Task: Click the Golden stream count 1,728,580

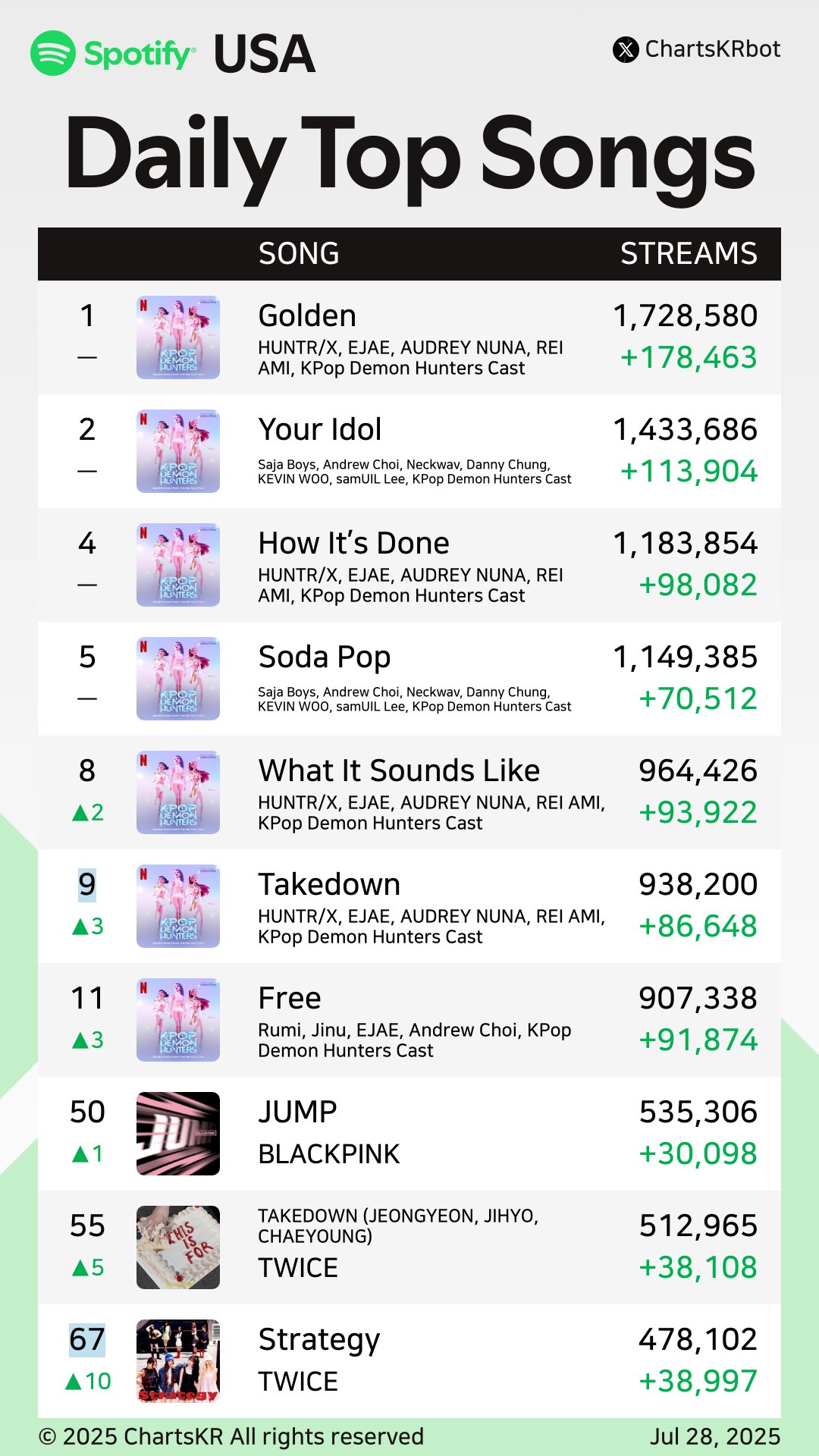Action: 685,315
